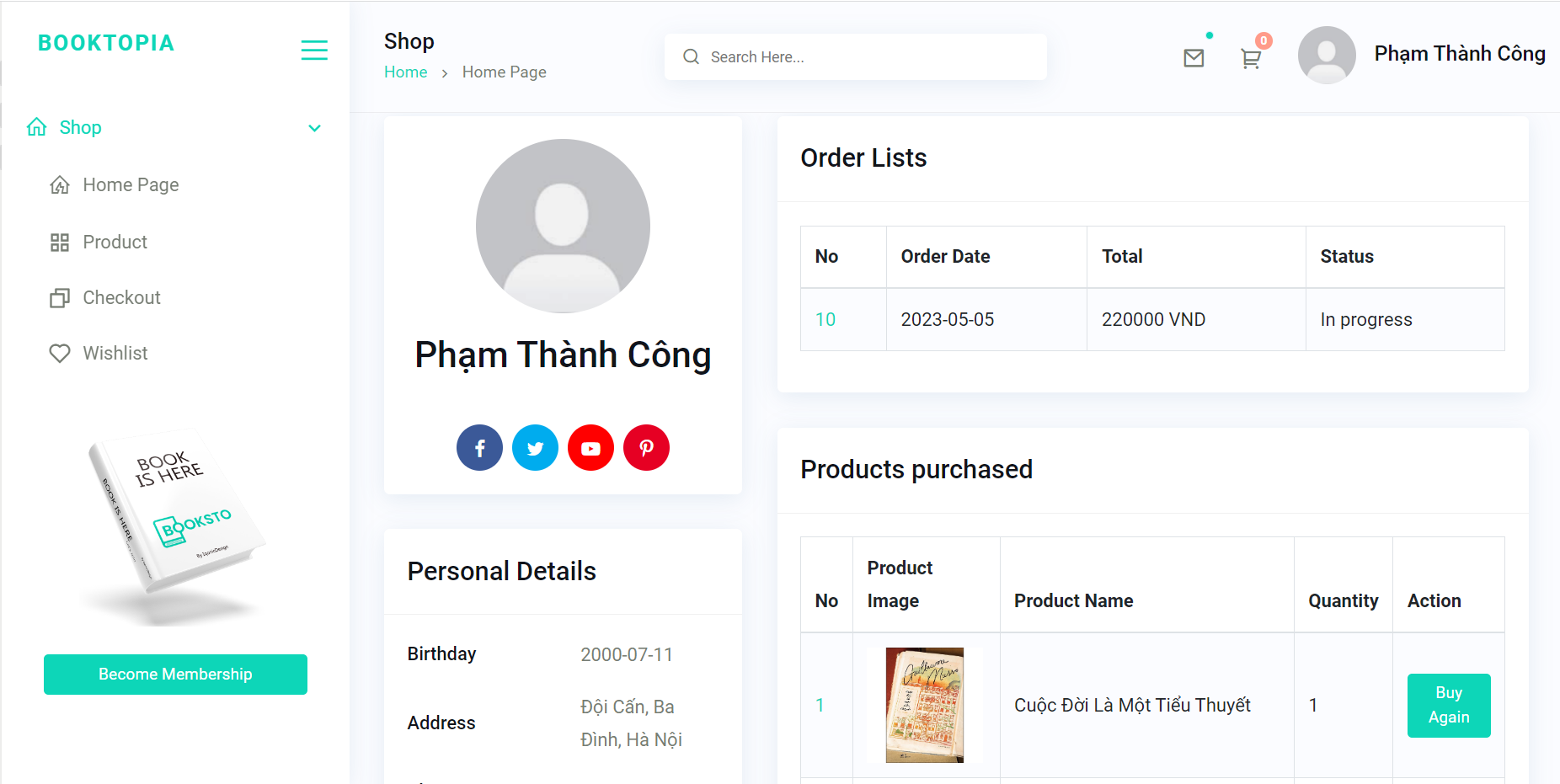Image resolution: width=1560 pixels, height=784 pixels.
Task: Click the Twitter bird icon
Action: click(535, 447)
